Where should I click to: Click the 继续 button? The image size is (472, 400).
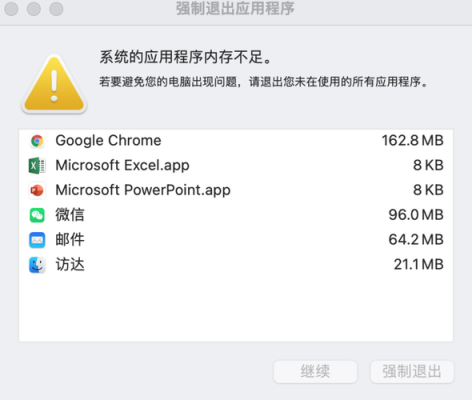(x=315, y=372)
